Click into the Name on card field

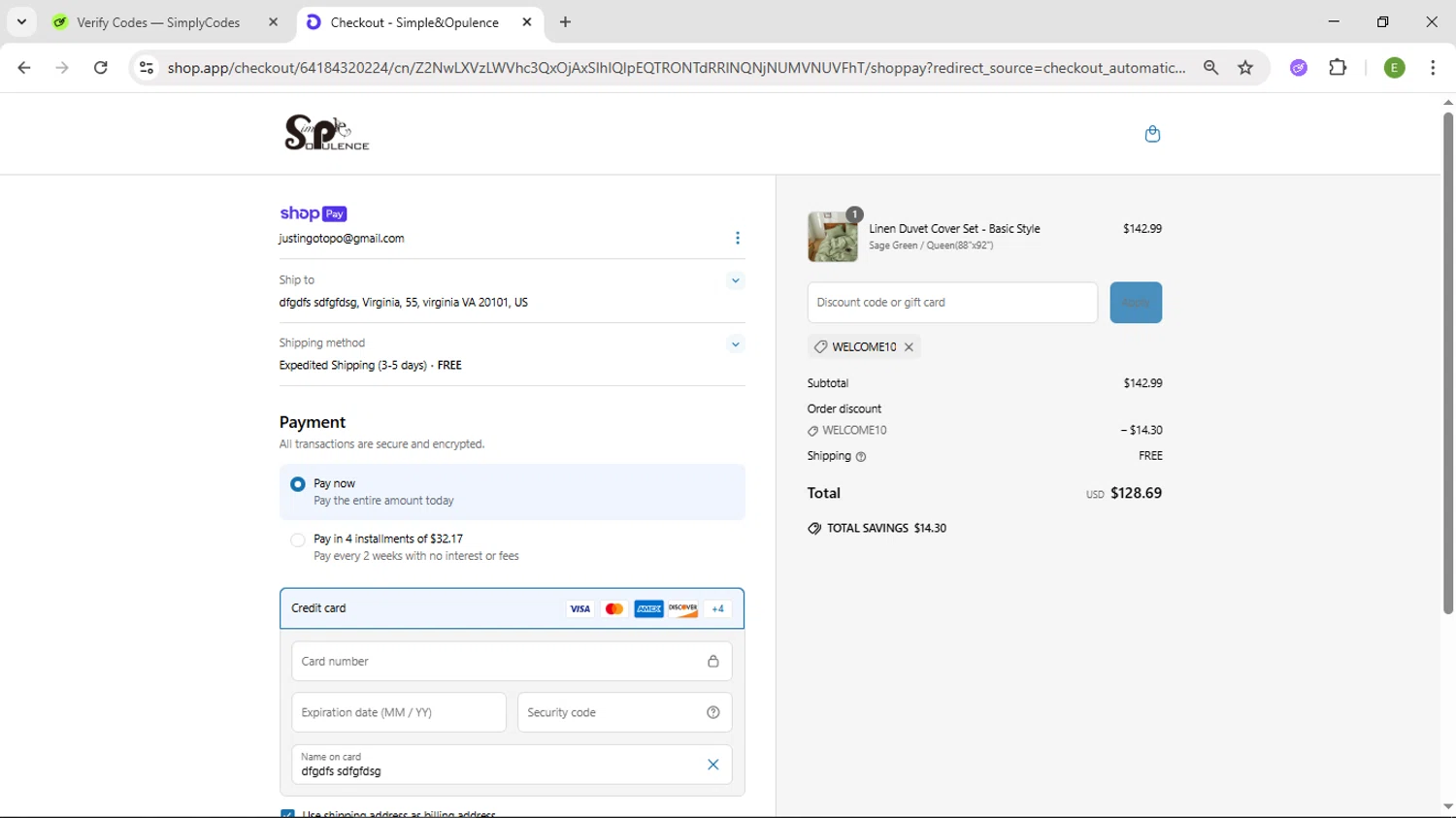point(512,765)
